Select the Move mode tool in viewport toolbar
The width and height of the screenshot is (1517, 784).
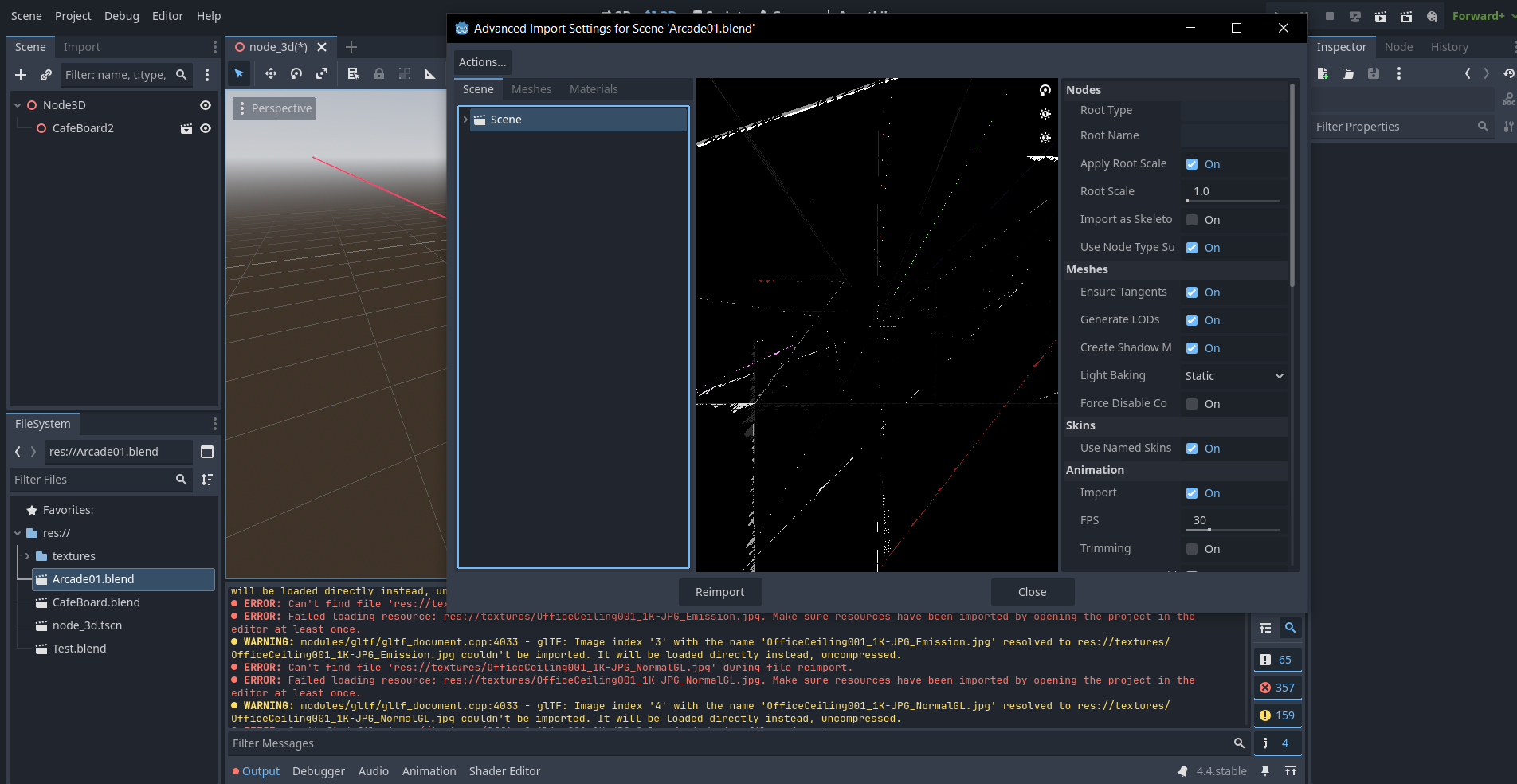click(x=271, y=74)
